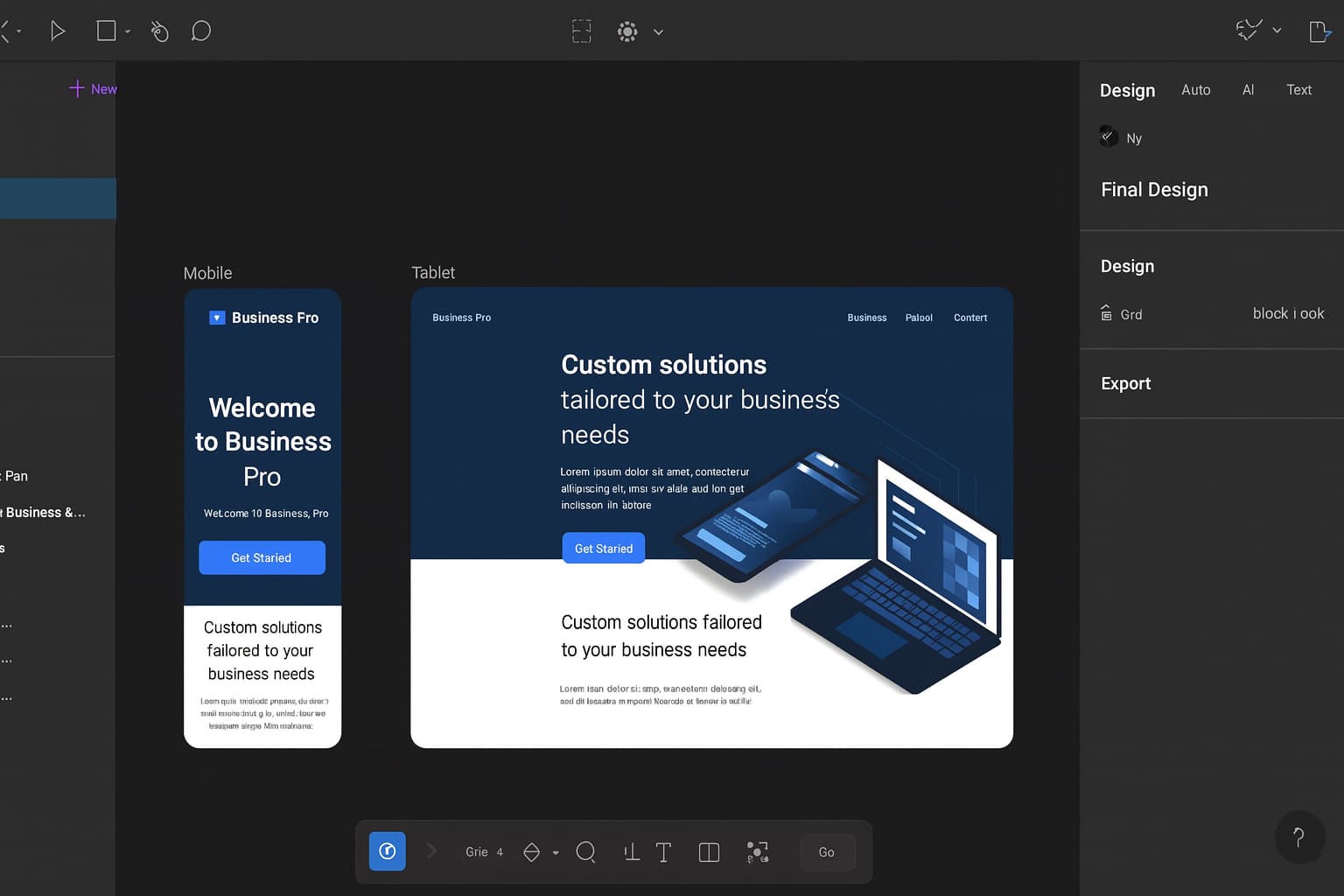Switch to the Text tab in right panel
Image resolution: width=1344 pixels, height=896 pixels.
tap(1298, 90)
